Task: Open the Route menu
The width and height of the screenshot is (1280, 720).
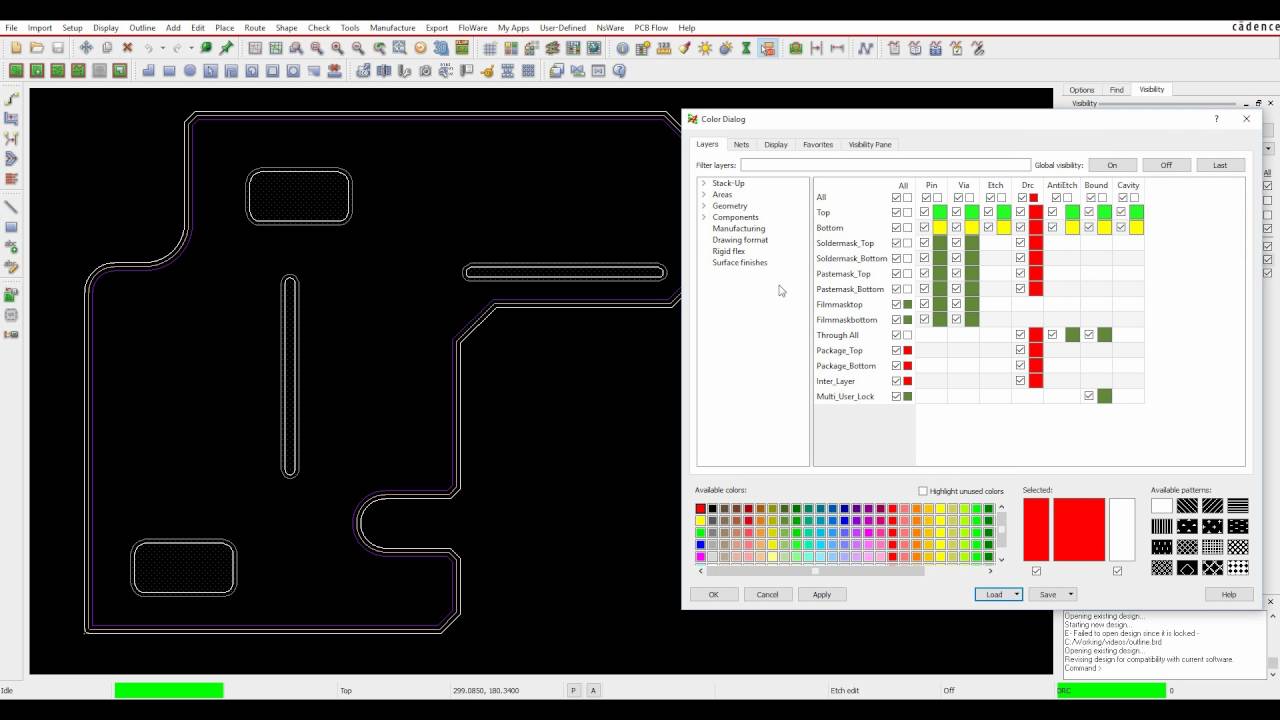Action: point(255,28)
